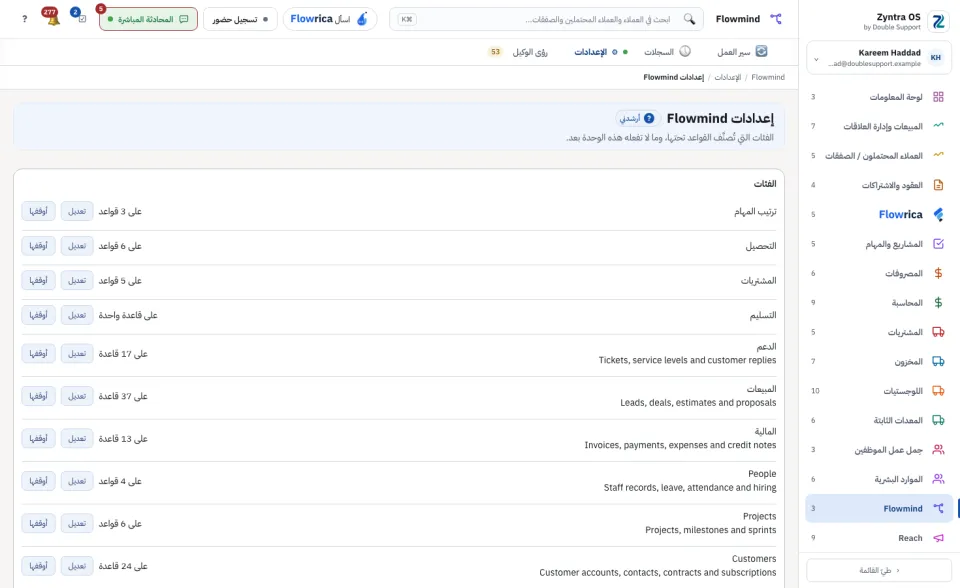Click the green Accounting dollar icon
The height and width of the screenshot is (588, 960).
coord(938,303)
